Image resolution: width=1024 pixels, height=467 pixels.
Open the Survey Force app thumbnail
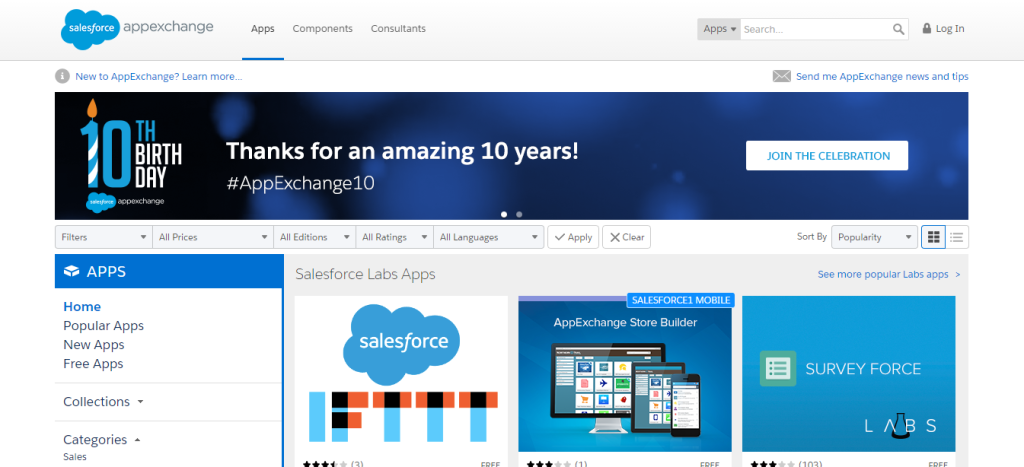[x=848, y=375]
